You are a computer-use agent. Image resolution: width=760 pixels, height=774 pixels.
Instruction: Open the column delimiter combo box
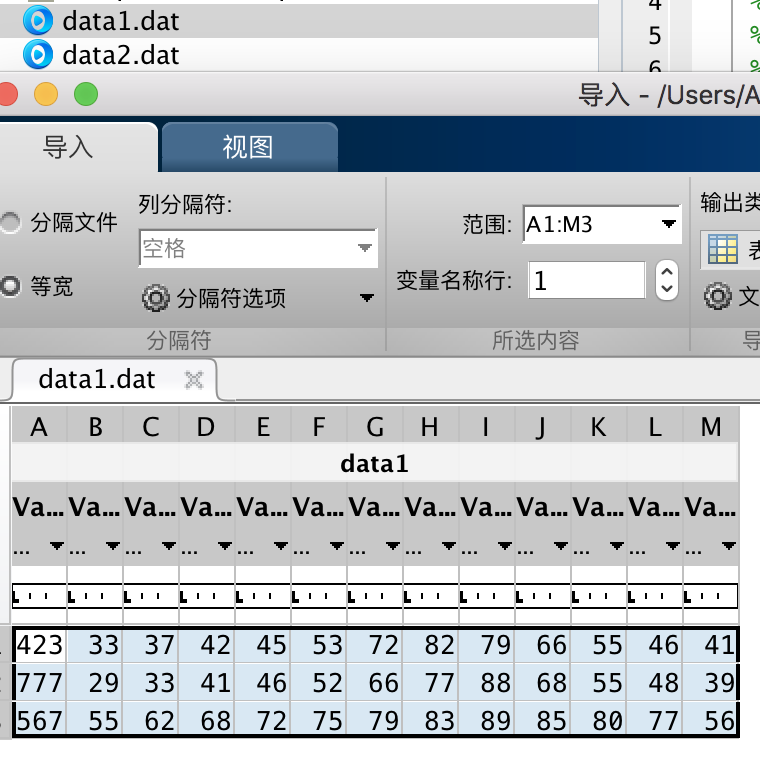pos(258,248)
